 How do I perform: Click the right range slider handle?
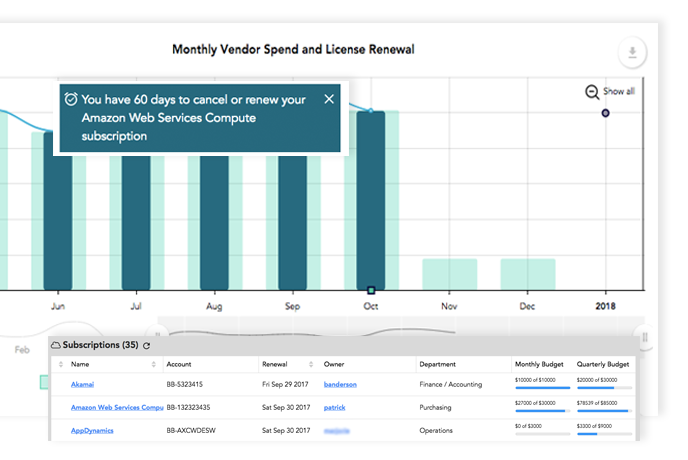point(645,337)
